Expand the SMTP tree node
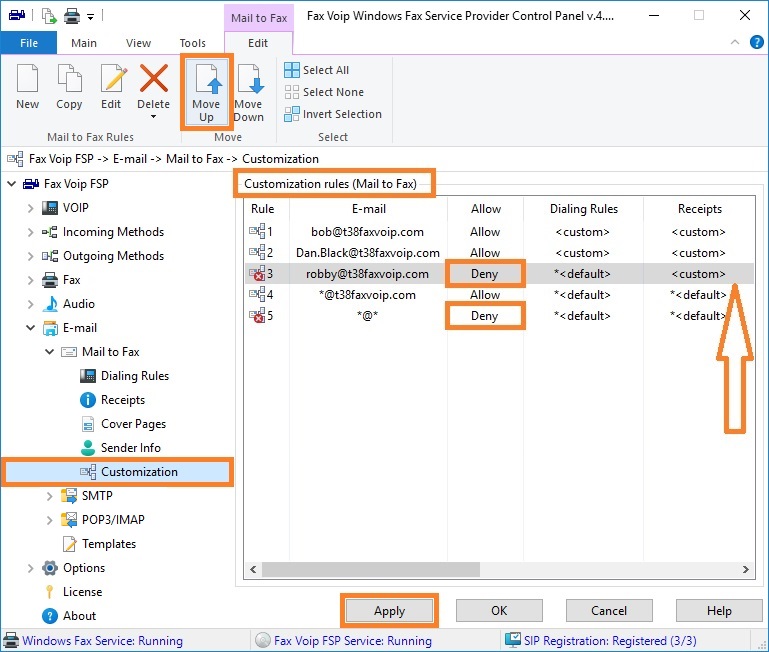The width and height of the screenshot is (769, 652). (50, 496)
